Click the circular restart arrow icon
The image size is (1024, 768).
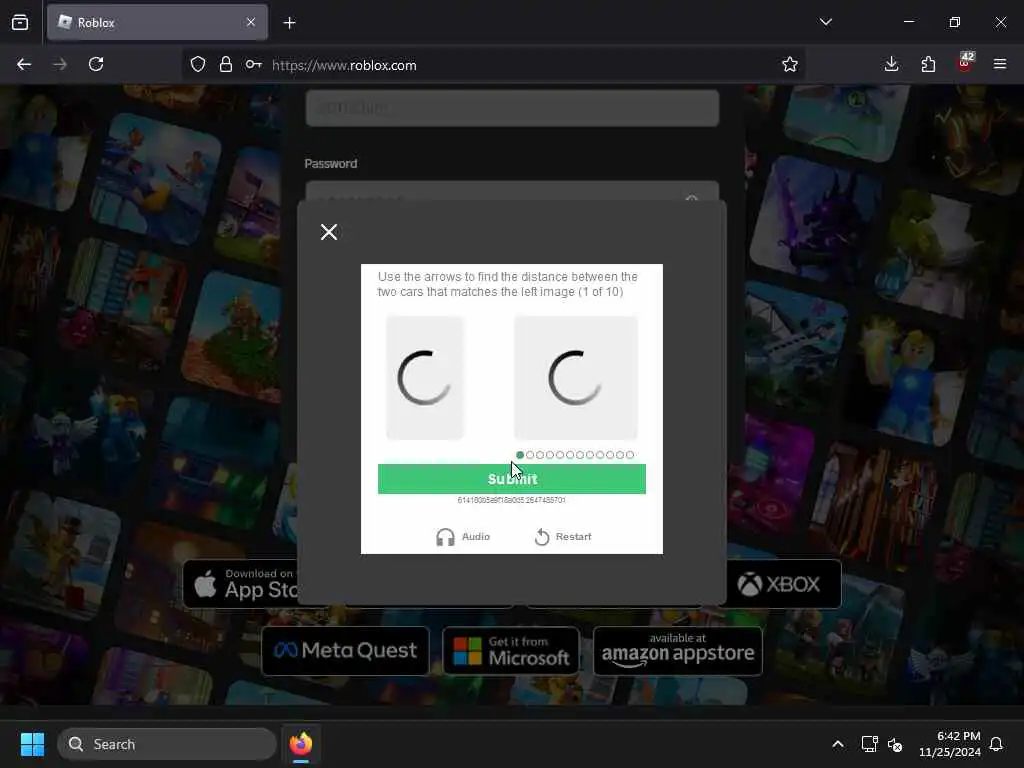point(542,537)
